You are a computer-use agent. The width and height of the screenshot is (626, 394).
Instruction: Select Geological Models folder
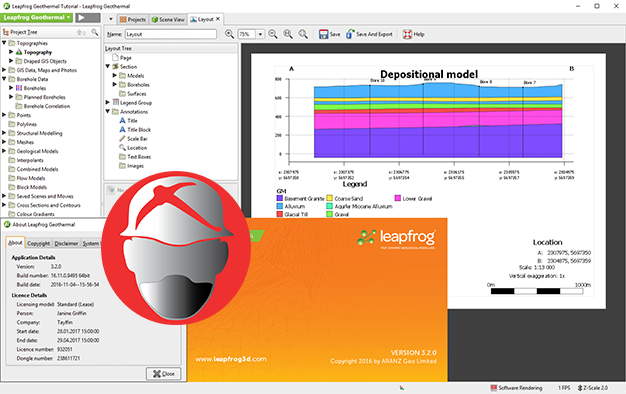(x=37, y=151)
